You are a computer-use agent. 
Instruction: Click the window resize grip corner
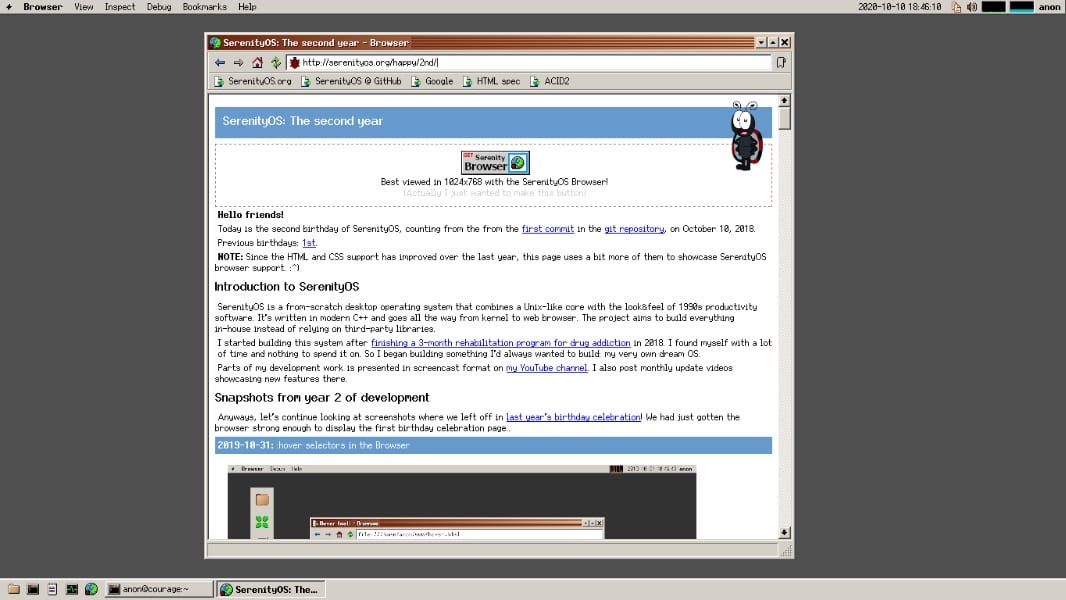[786, 551]
